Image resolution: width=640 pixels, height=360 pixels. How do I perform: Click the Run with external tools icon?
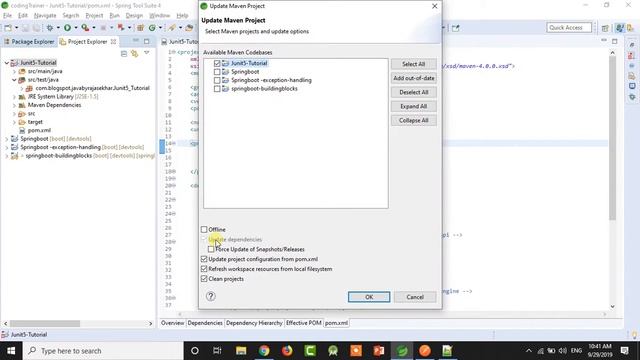click(85, 28)
